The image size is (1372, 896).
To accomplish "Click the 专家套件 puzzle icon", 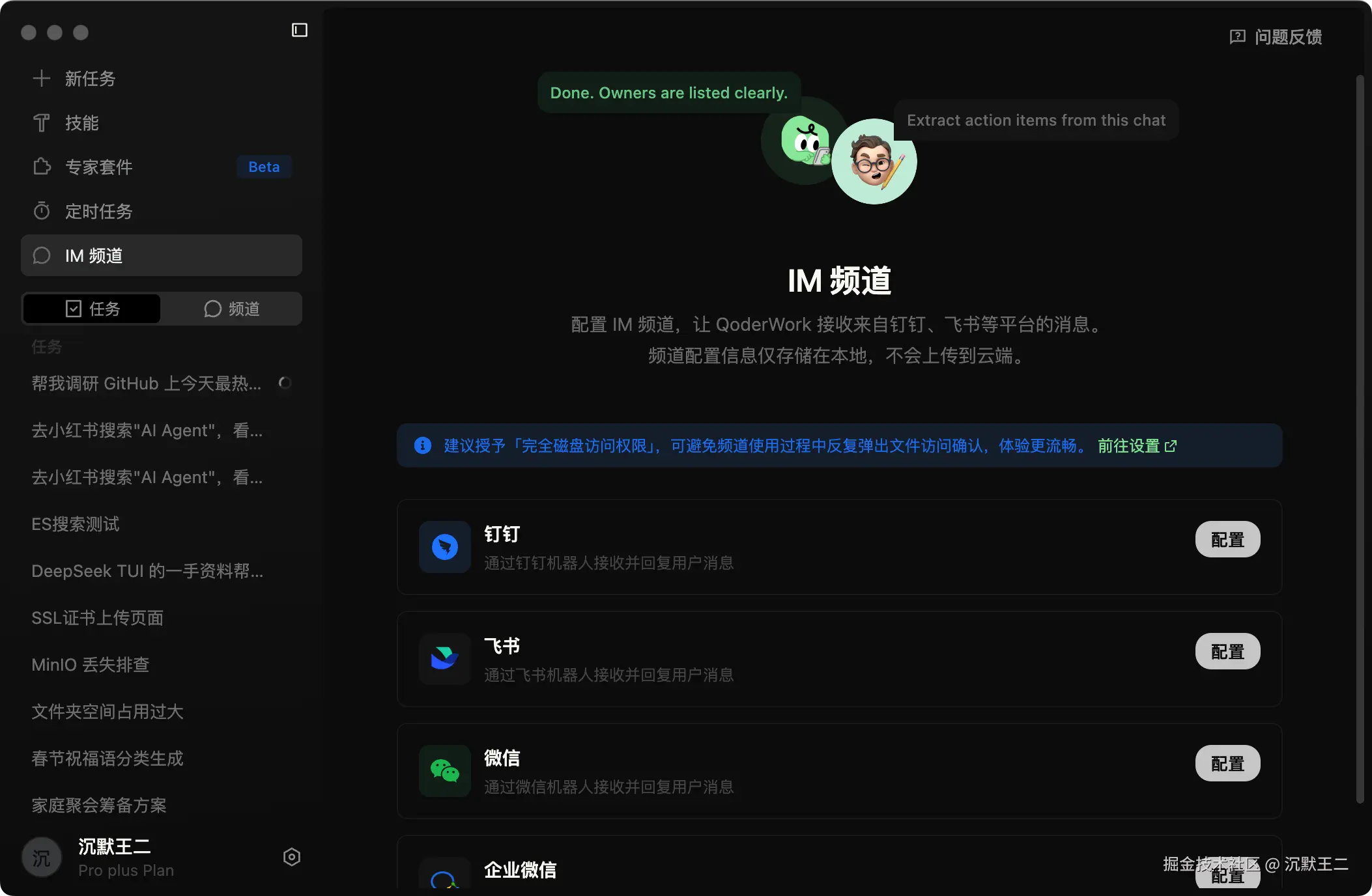I will click(x=42, y=167).
